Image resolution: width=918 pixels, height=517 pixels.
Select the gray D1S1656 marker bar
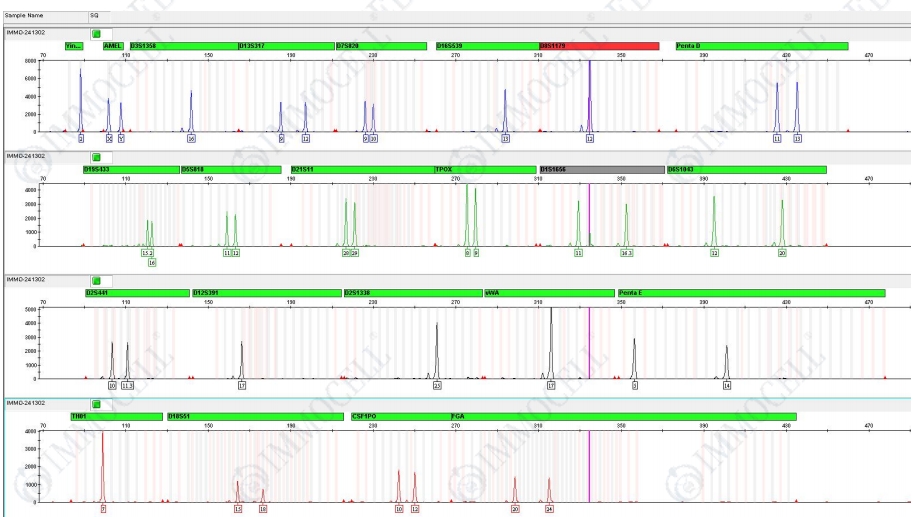[602, 170]
